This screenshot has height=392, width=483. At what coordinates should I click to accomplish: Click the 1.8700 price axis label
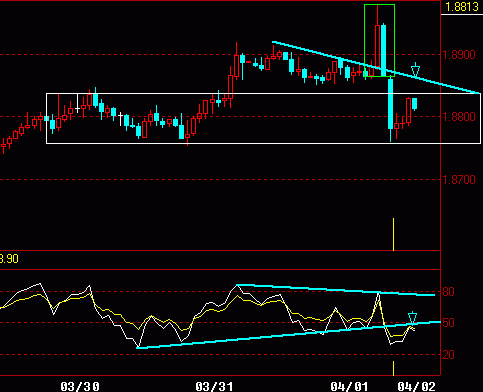[459, 180]
